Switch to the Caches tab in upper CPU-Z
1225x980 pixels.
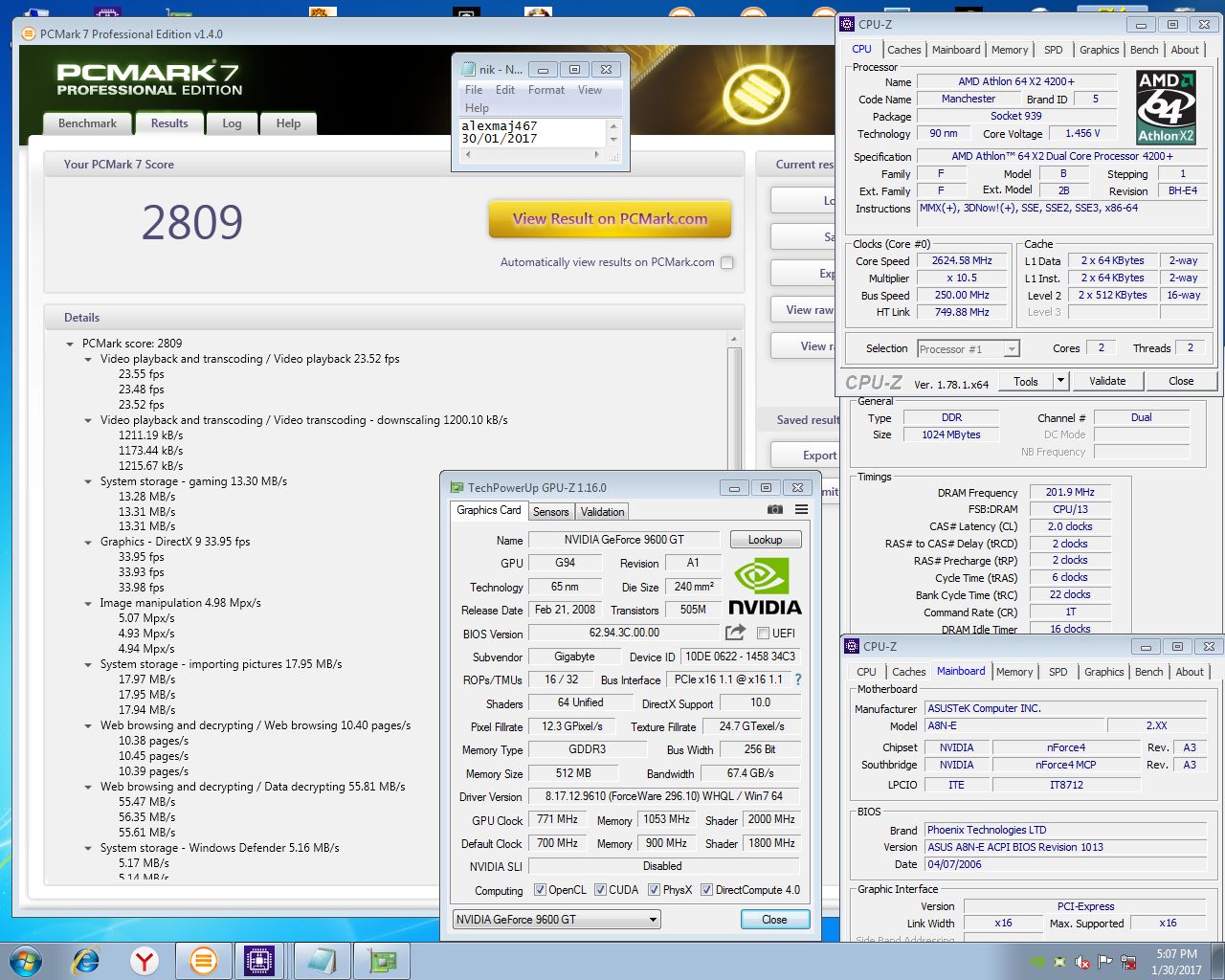(903, 50)
